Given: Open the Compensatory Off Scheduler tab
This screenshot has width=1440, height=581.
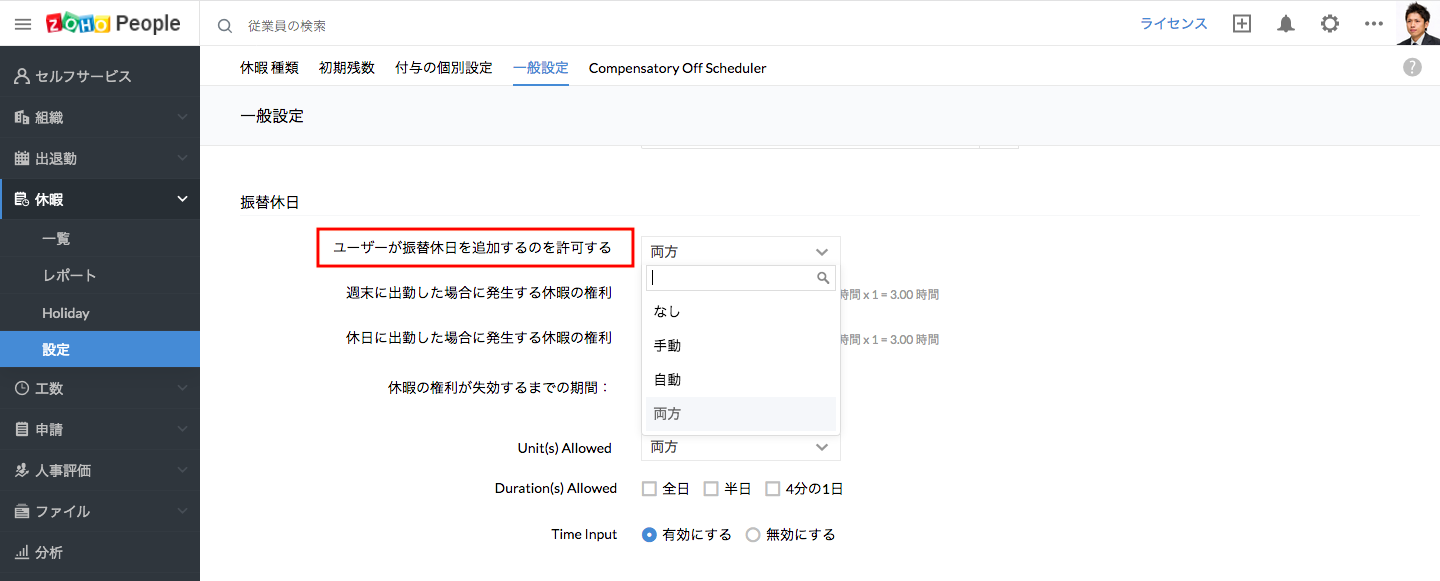Looking at the screenshot, I should (677, 68).
